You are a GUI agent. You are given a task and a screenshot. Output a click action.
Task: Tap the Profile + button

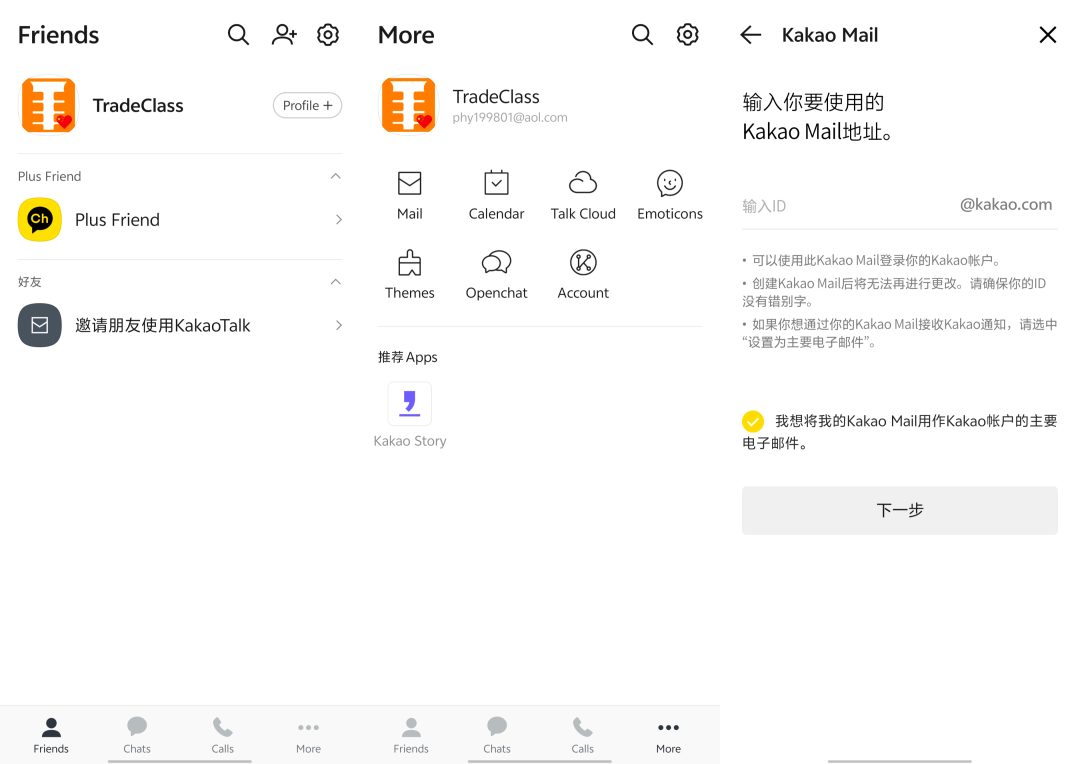[307, 105]
